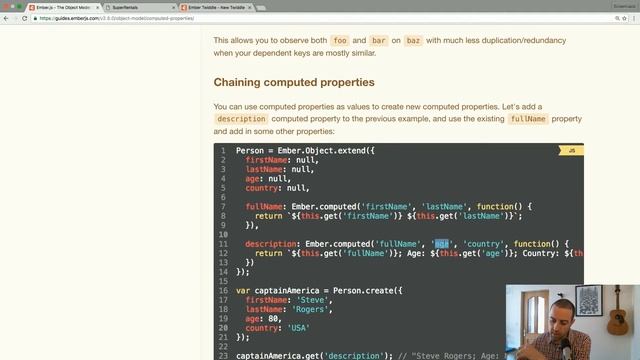
Task: Click the 'Steve' string on line 17
Action: (312, 300)
